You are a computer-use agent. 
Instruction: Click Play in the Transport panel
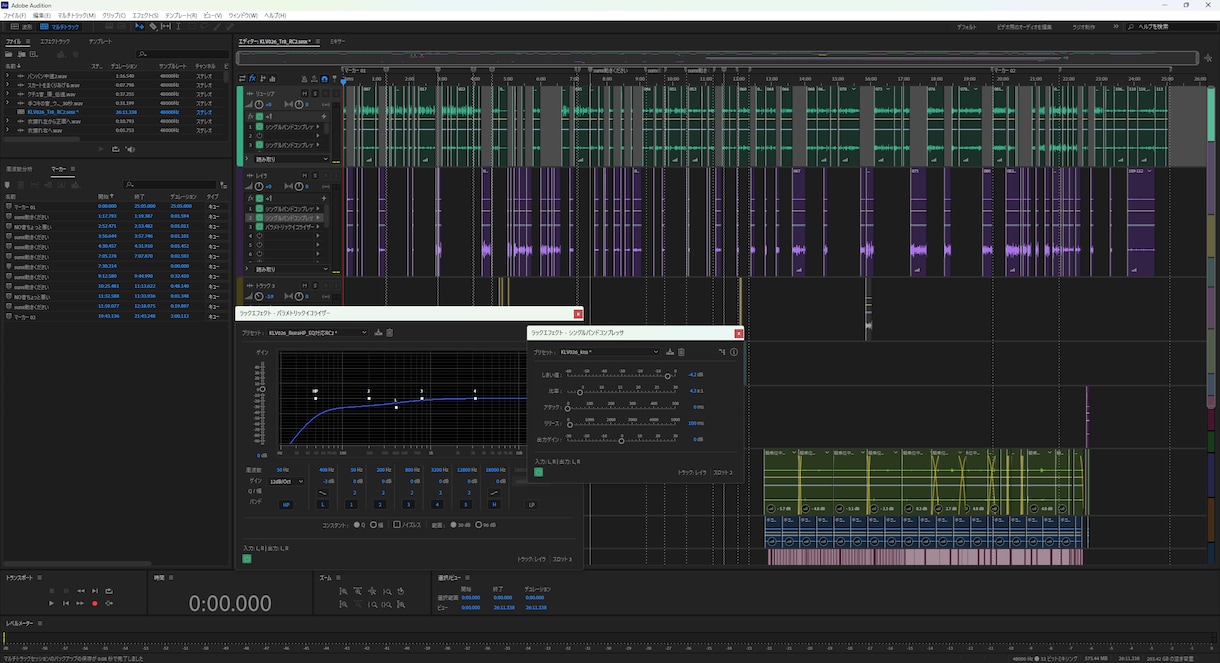(x=51, y=603)
